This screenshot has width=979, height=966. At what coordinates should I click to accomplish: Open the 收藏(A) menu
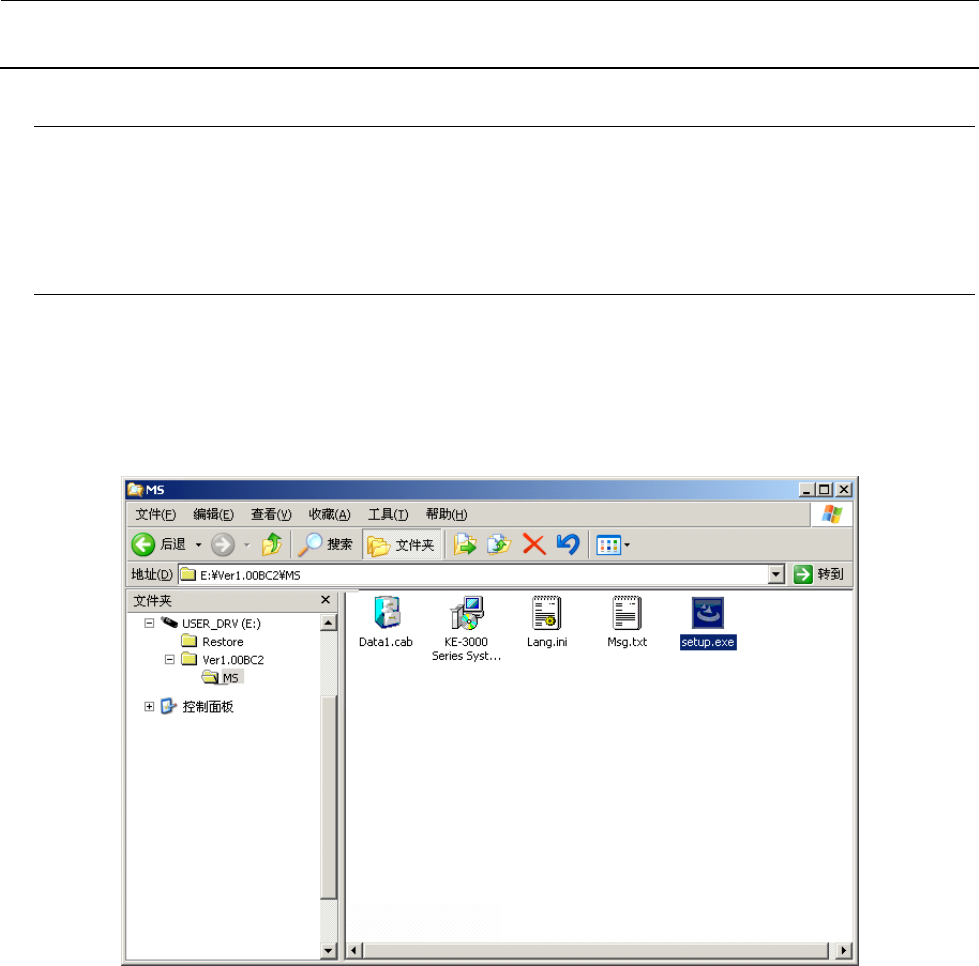[x=329, y=515]
